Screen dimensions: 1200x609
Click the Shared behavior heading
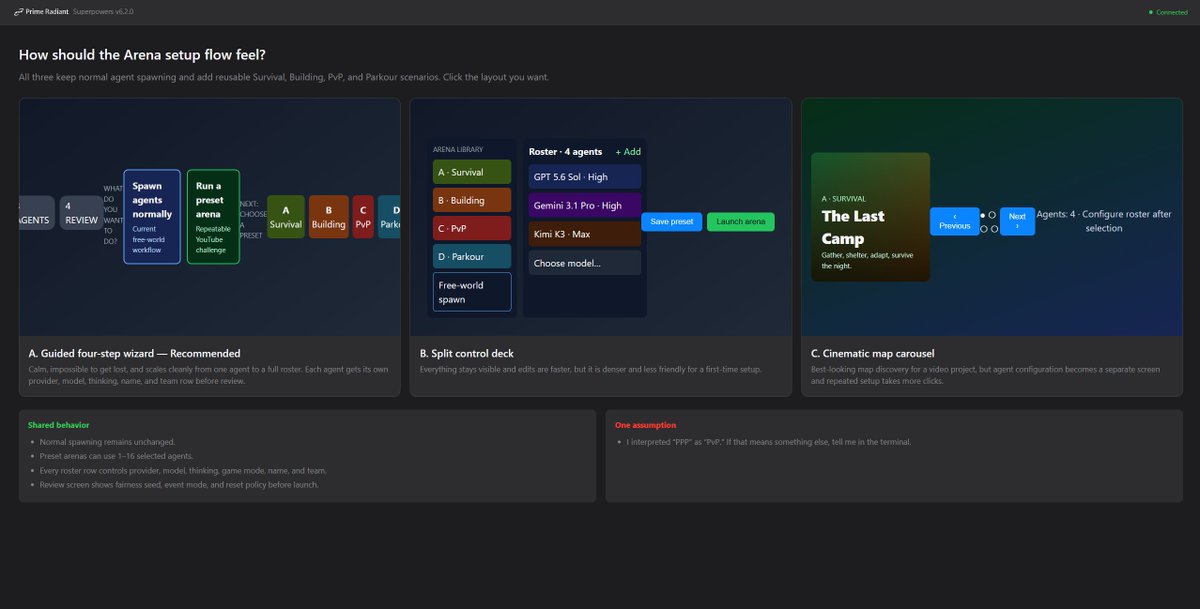[x=60, y=425]
